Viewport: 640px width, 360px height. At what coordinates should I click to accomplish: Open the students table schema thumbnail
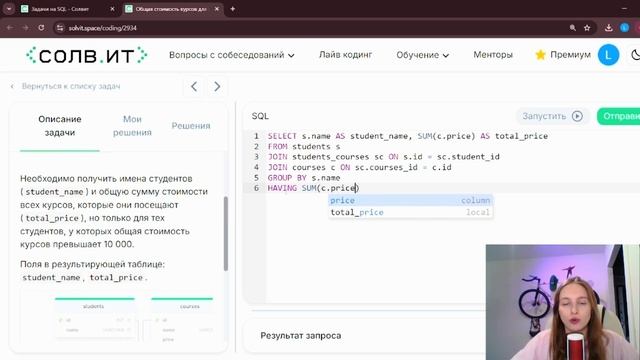[x=95, y=318]
